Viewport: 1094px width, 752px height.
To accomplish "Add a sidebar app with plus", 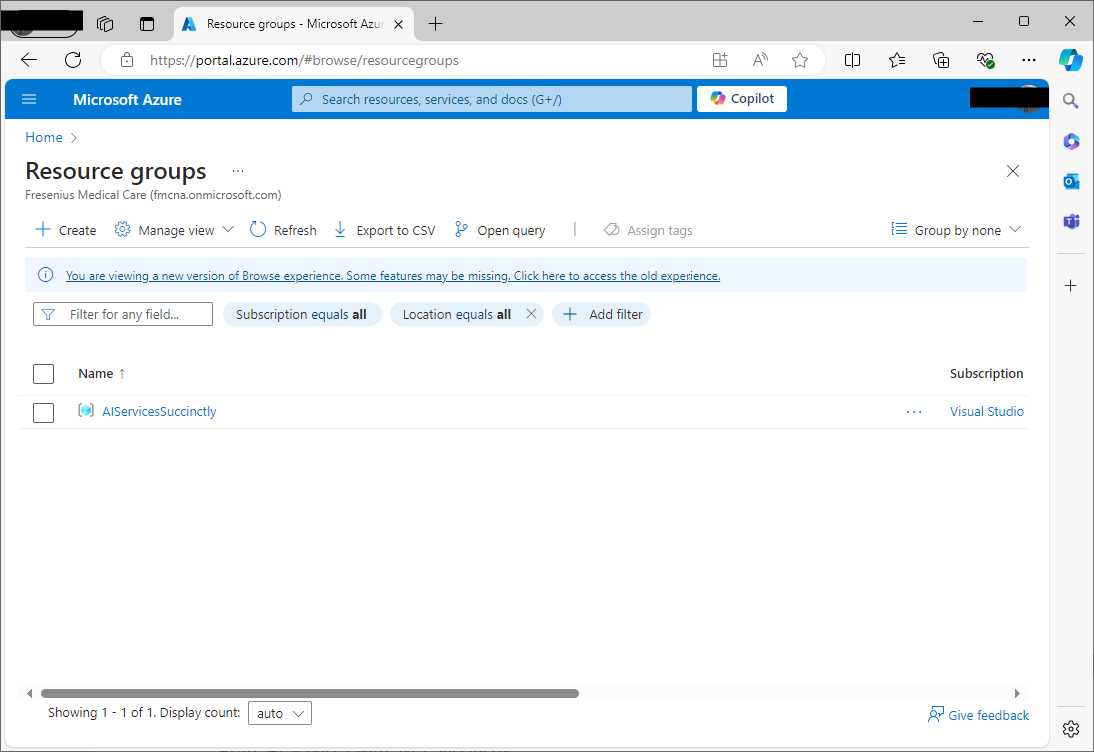I will coord(1070,285).
